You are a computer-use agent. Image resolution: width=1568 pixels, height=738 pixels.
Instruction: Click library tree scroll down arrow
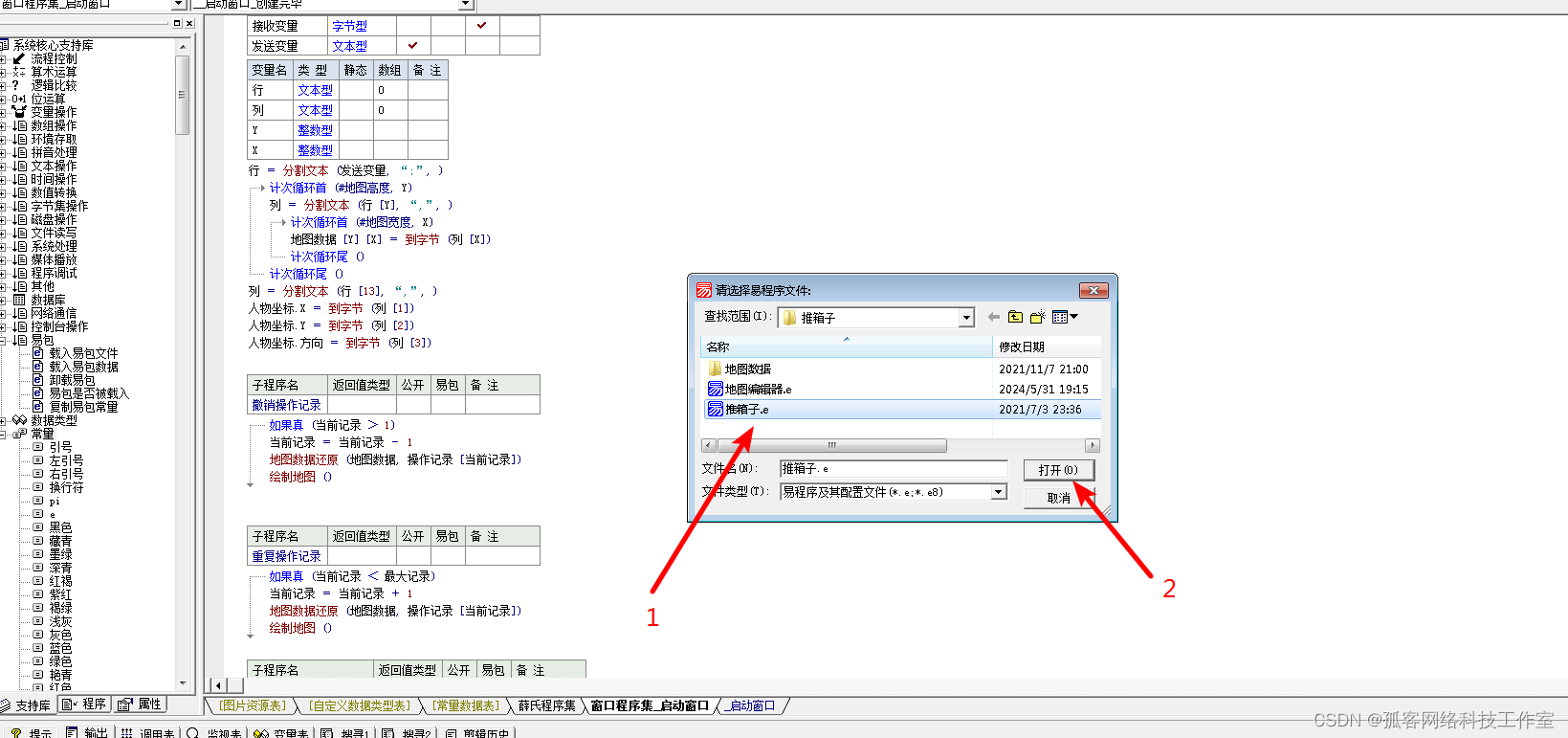183,683
